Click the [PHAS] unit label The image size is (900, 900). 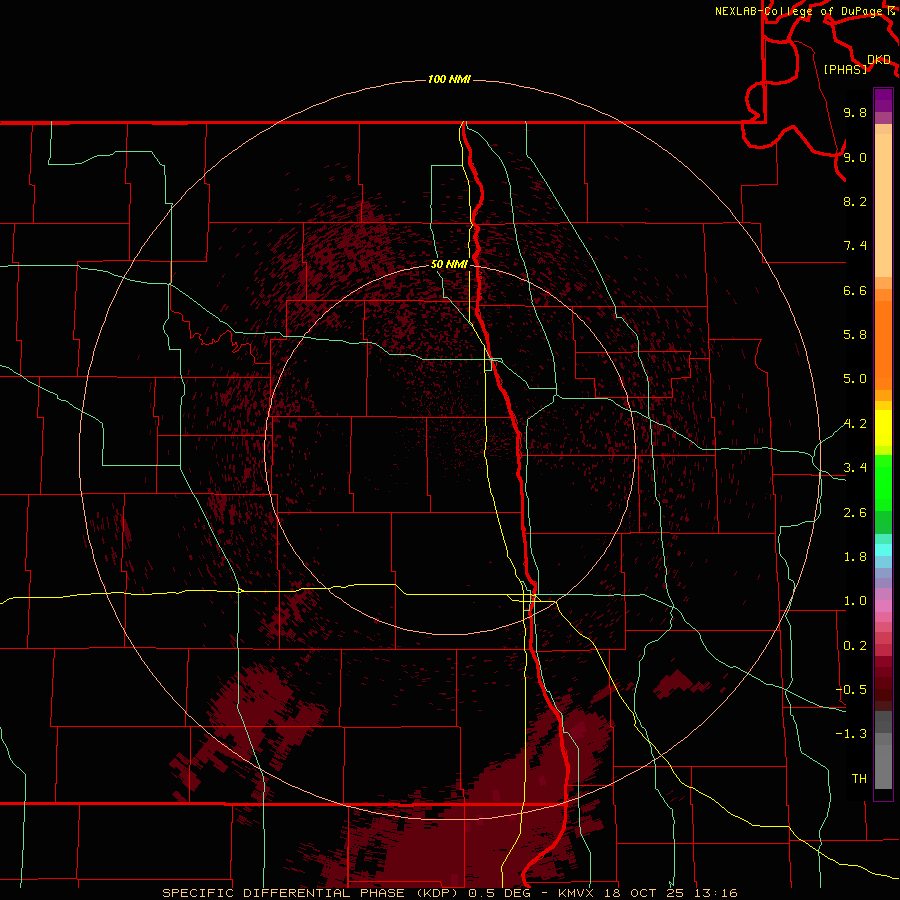[845, 69]
